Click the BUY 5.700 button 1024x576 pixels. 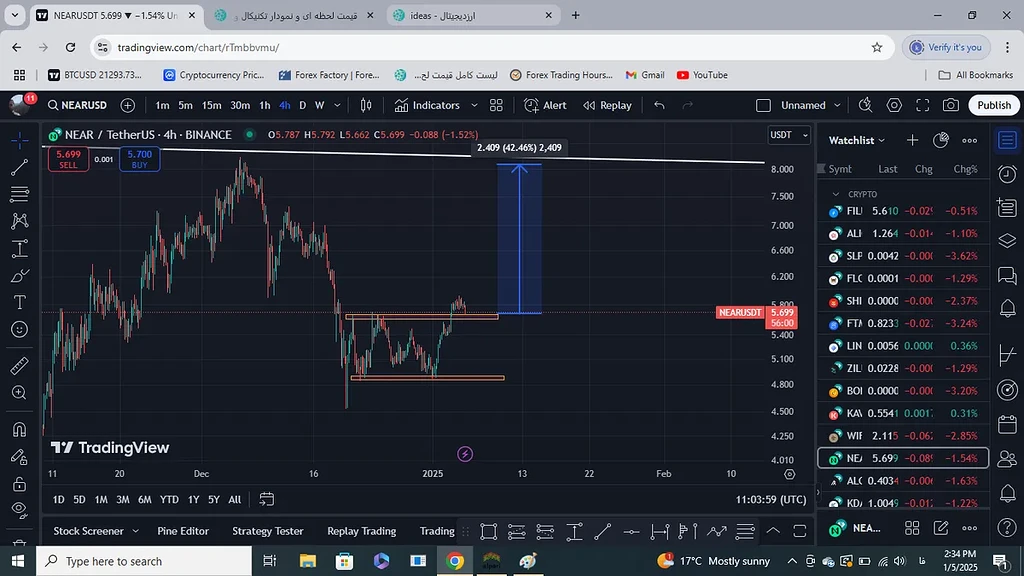coord(140,159)
